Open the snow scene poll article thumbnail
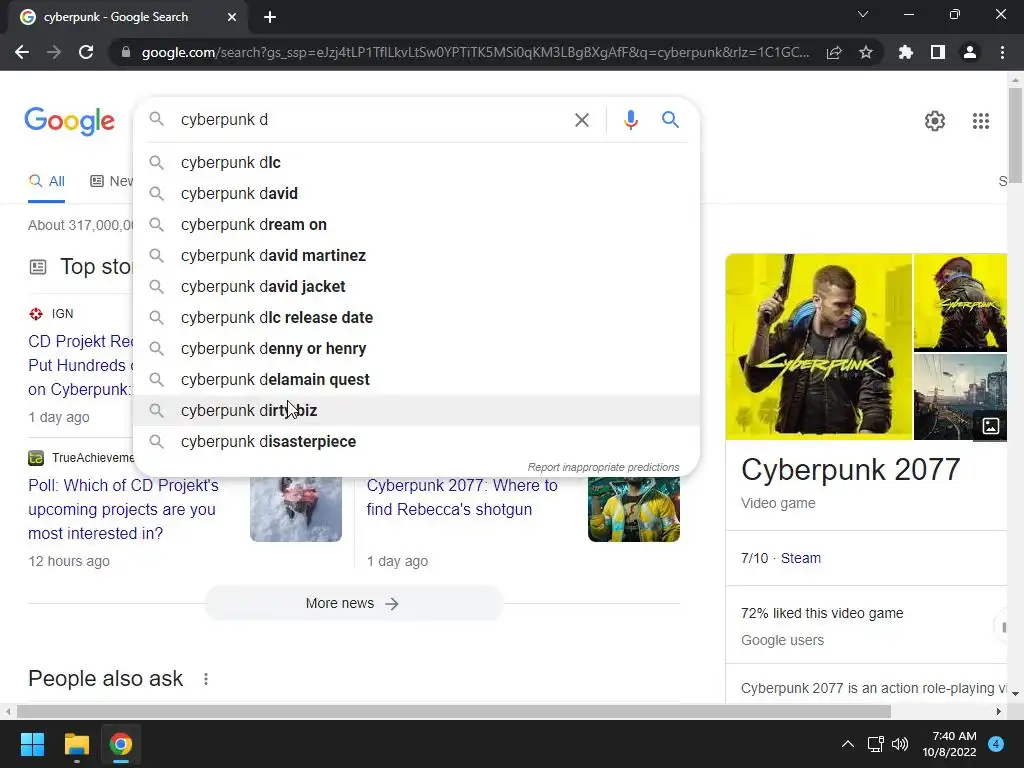 click(296, 509)
